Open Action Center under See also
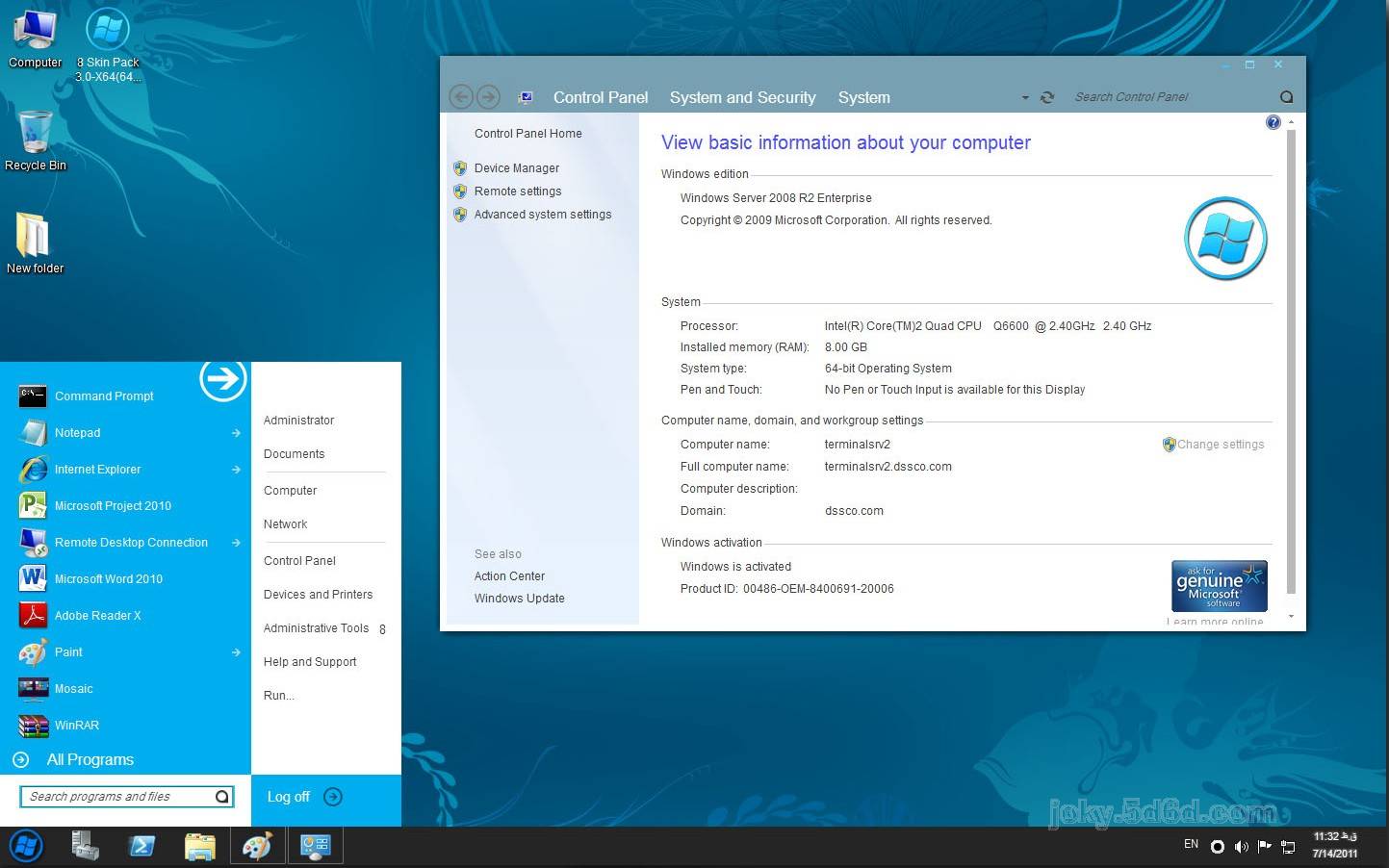The width and height of the screenshot is (1389, 868). pyautogui.click(x=509, y=576)
